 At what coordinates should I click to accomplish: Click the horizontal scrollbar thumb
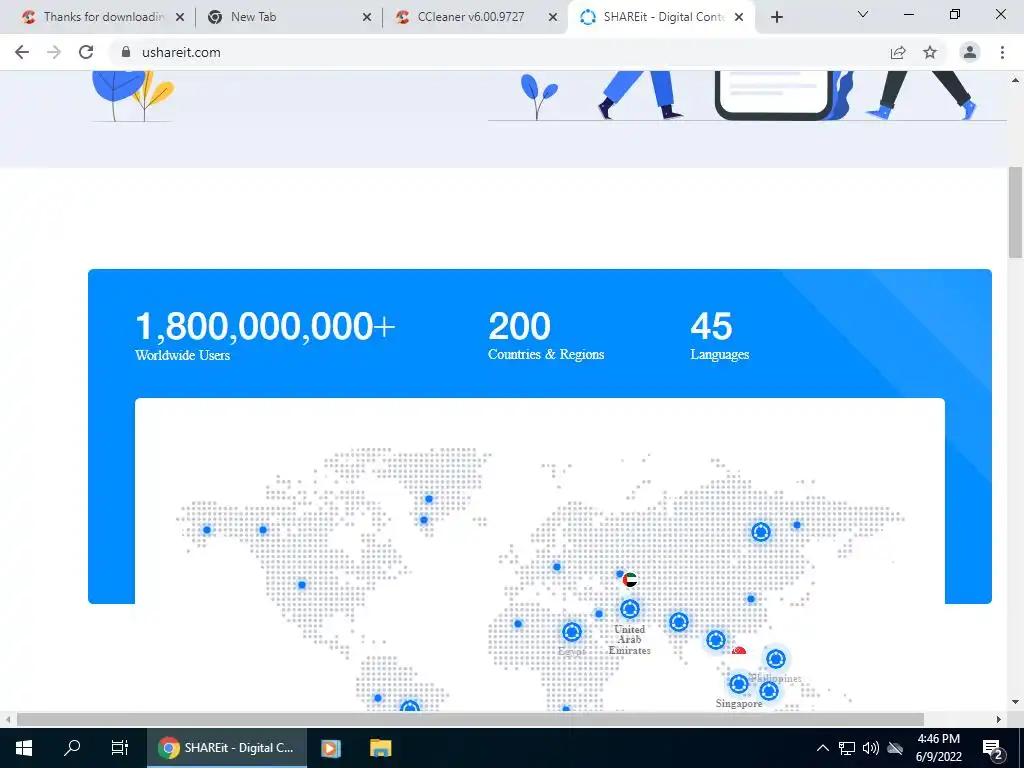(x=470, y=719)
